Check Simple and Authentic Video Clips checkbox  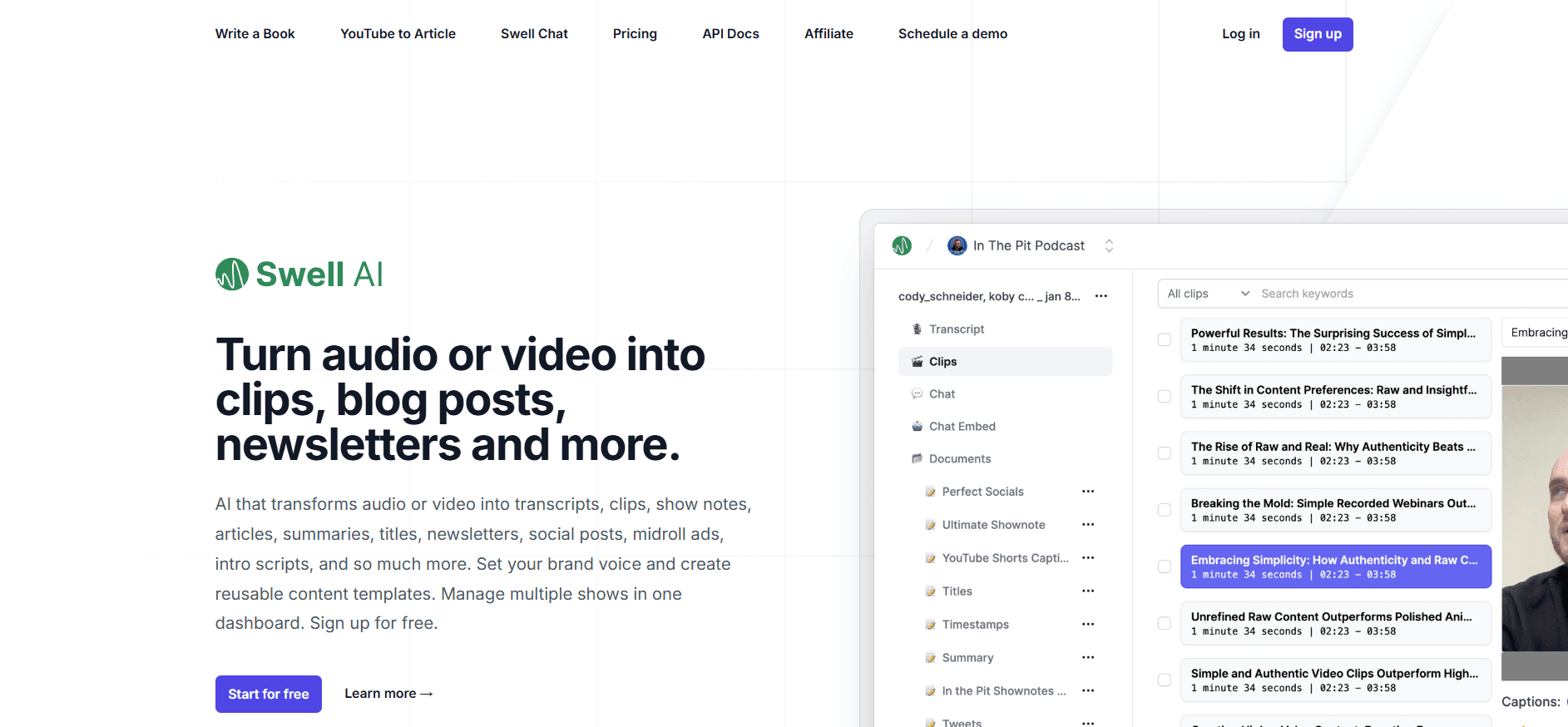1165,680
